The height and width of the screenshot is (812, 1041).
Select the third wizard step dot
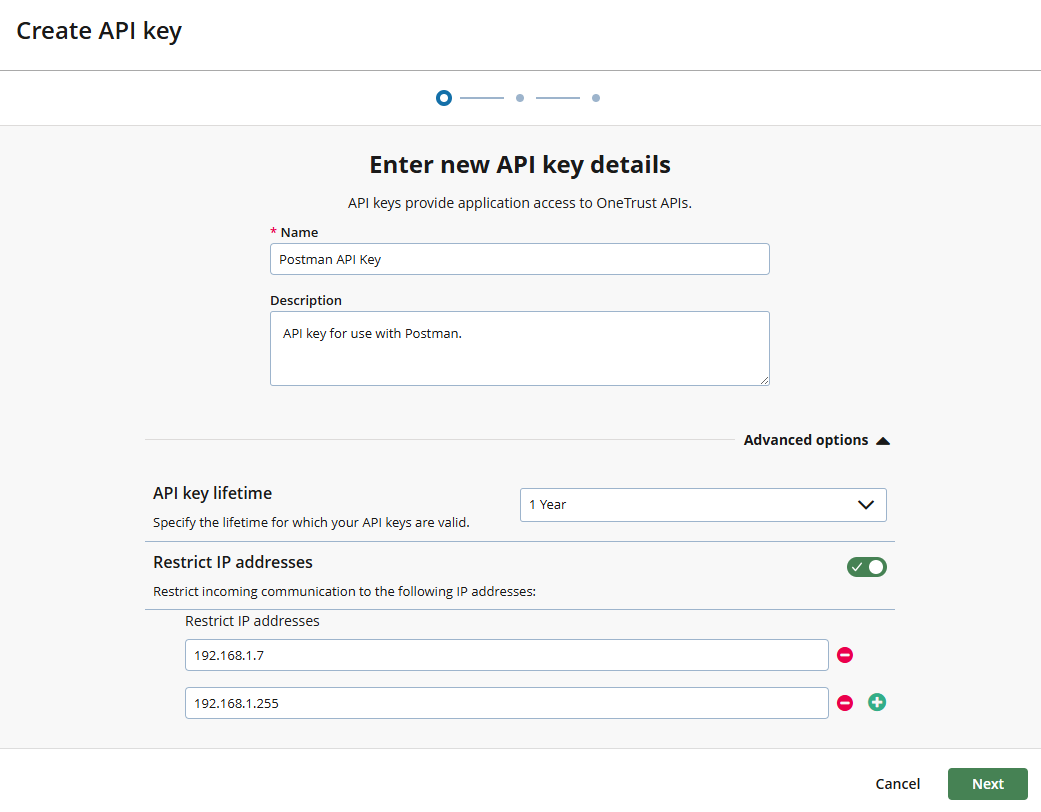595,98
